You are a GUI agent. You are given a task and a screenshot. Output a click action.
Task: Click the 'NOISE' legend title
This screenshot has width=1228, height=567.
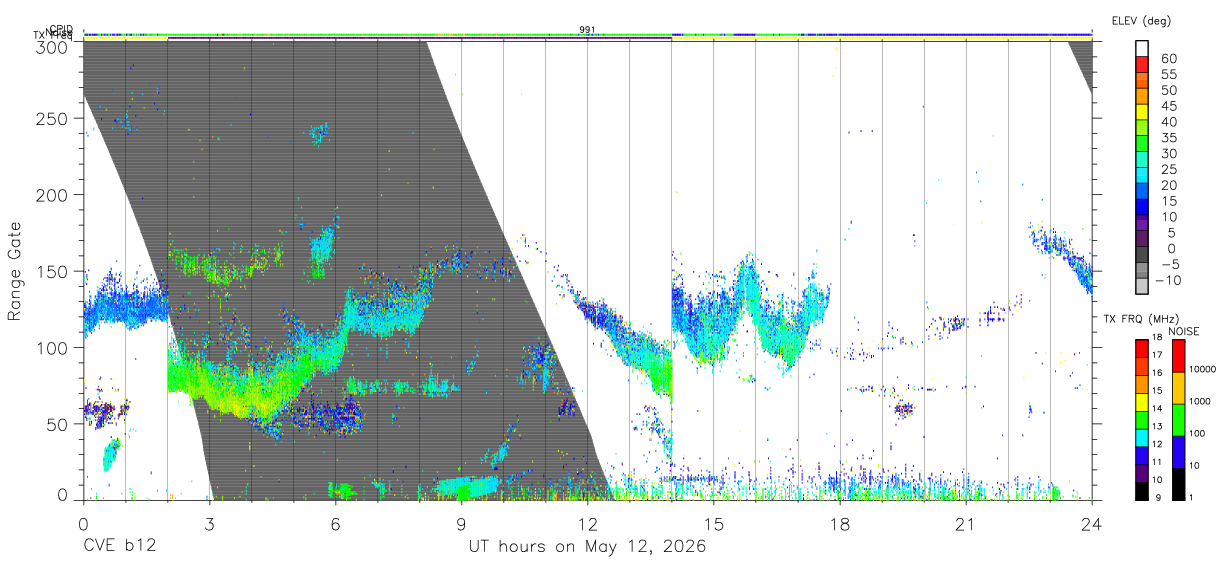(1185, 331)
